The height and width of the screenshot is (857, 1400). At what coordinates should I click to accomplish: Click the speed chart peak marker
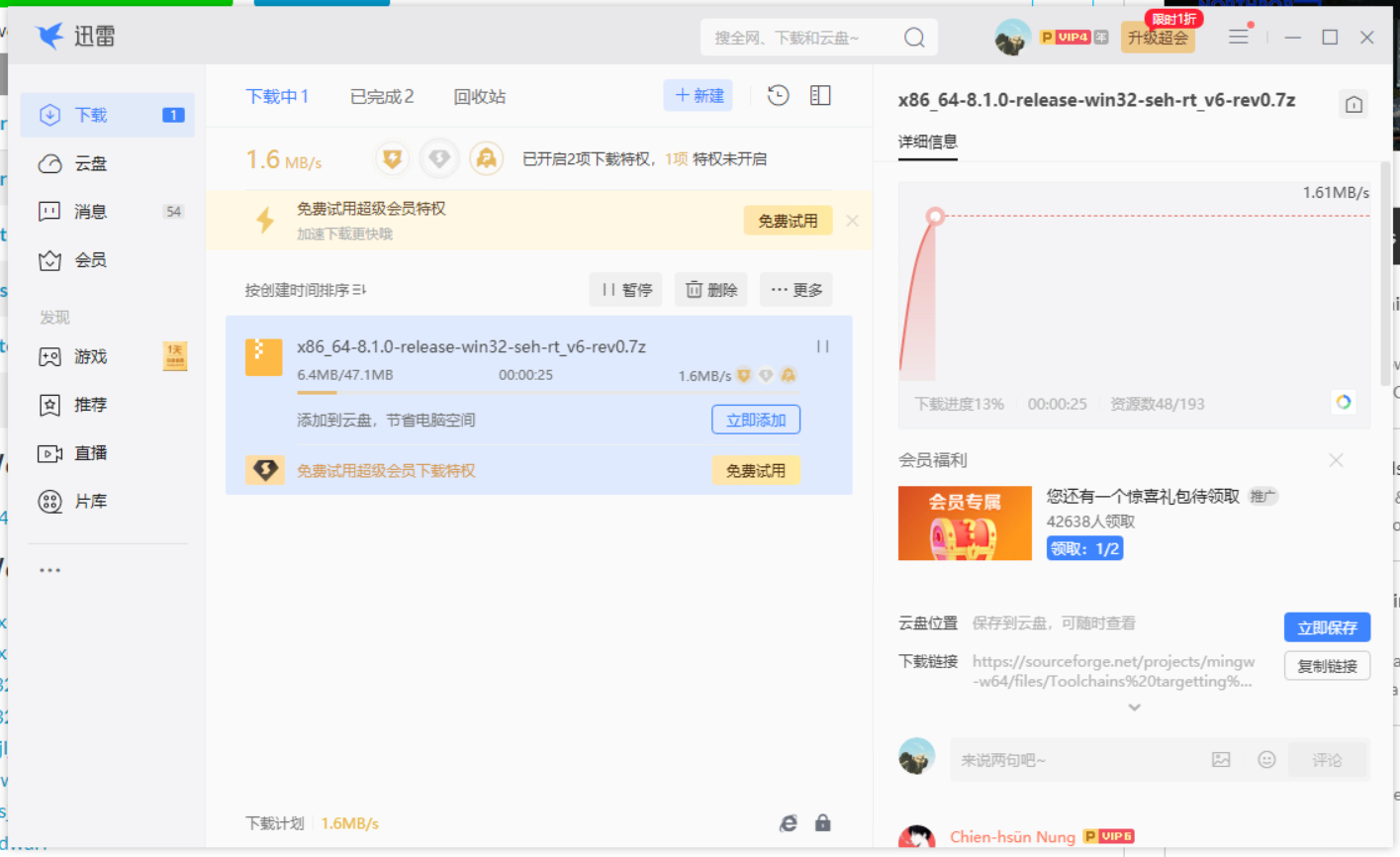[935, 216]
